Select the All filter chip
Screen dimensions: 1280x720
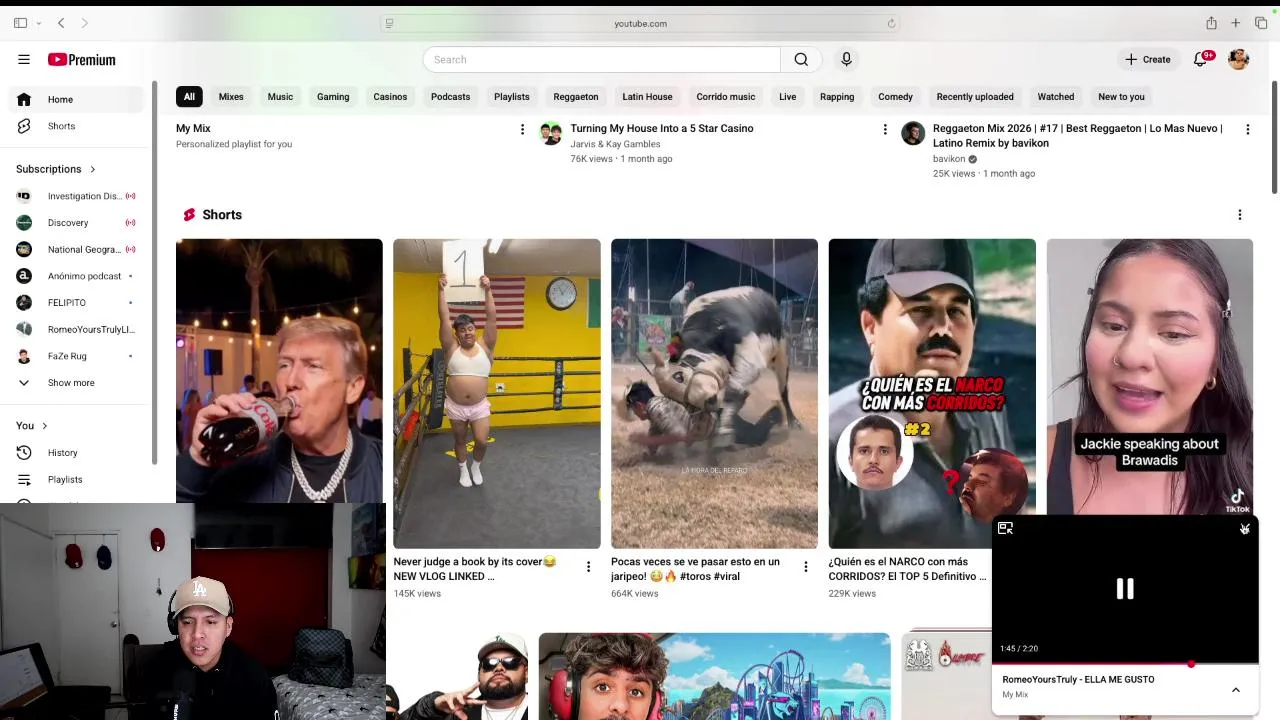pos(189,97)
